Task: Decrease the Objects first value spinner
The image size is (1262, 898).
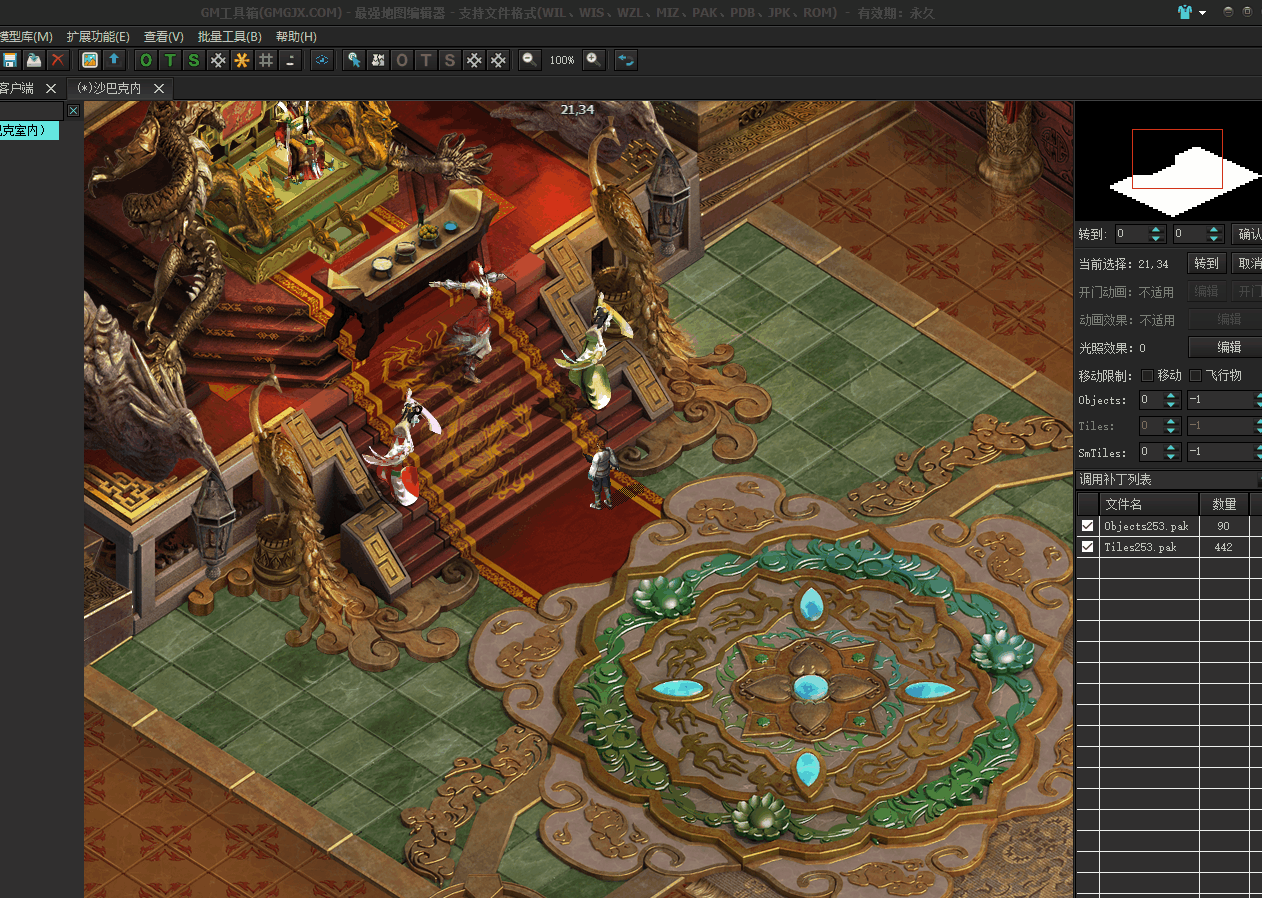Action: click(x=1172, y=405)
